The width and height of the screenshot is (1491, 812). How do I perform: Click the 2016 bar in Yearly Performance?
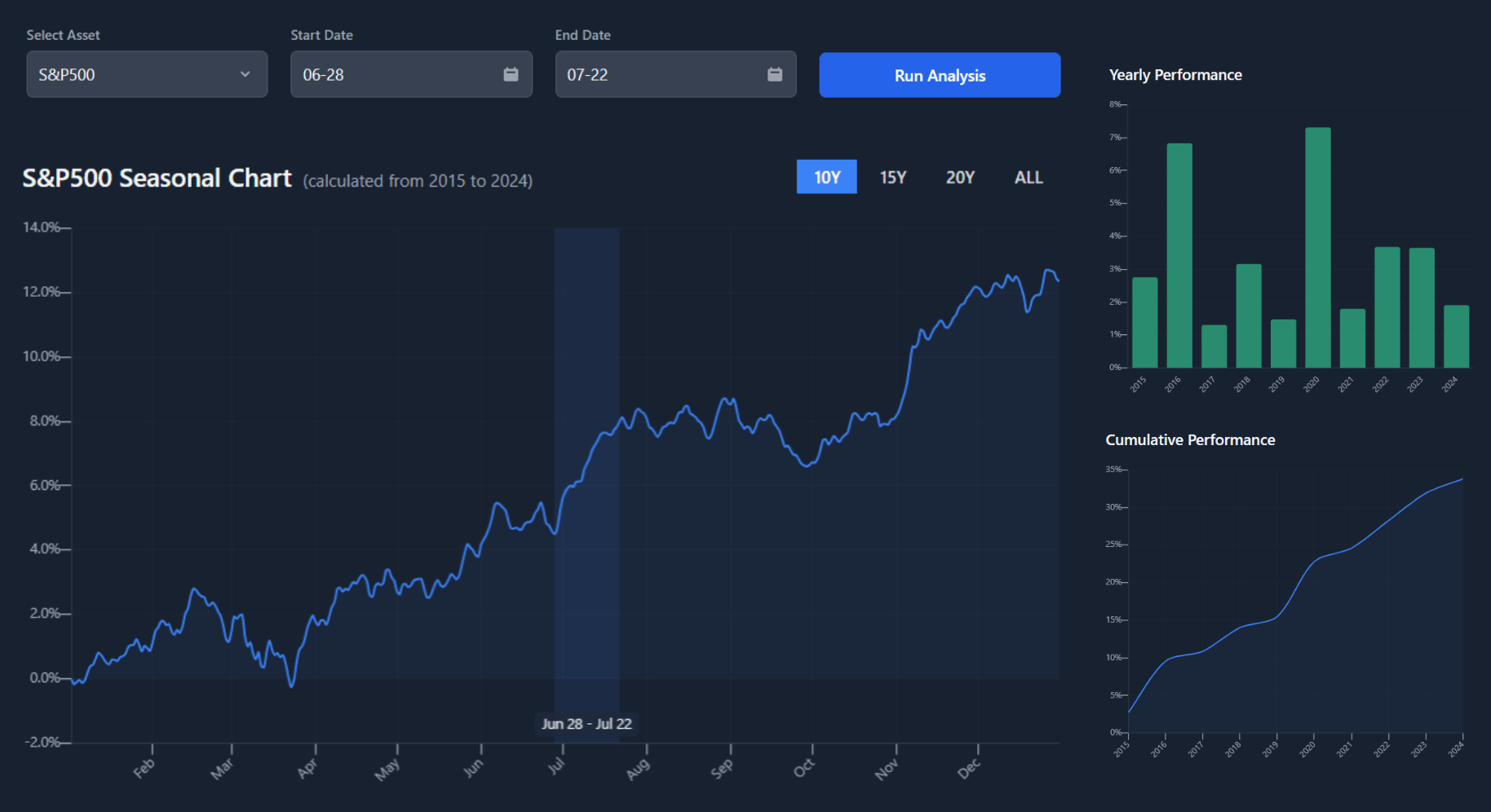1179,255
